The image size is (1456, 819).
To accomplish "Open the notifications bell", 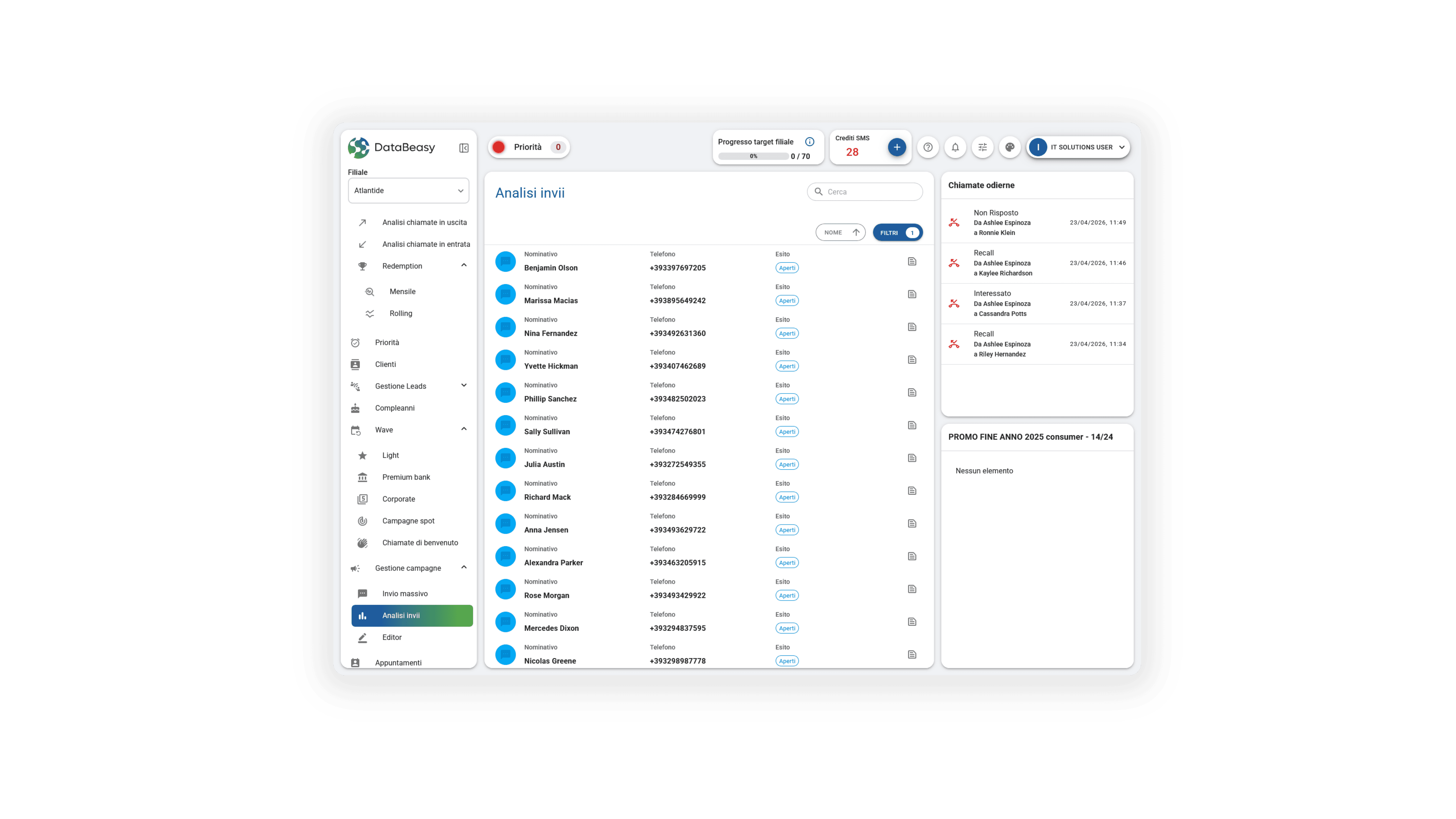I will point(955,147).
